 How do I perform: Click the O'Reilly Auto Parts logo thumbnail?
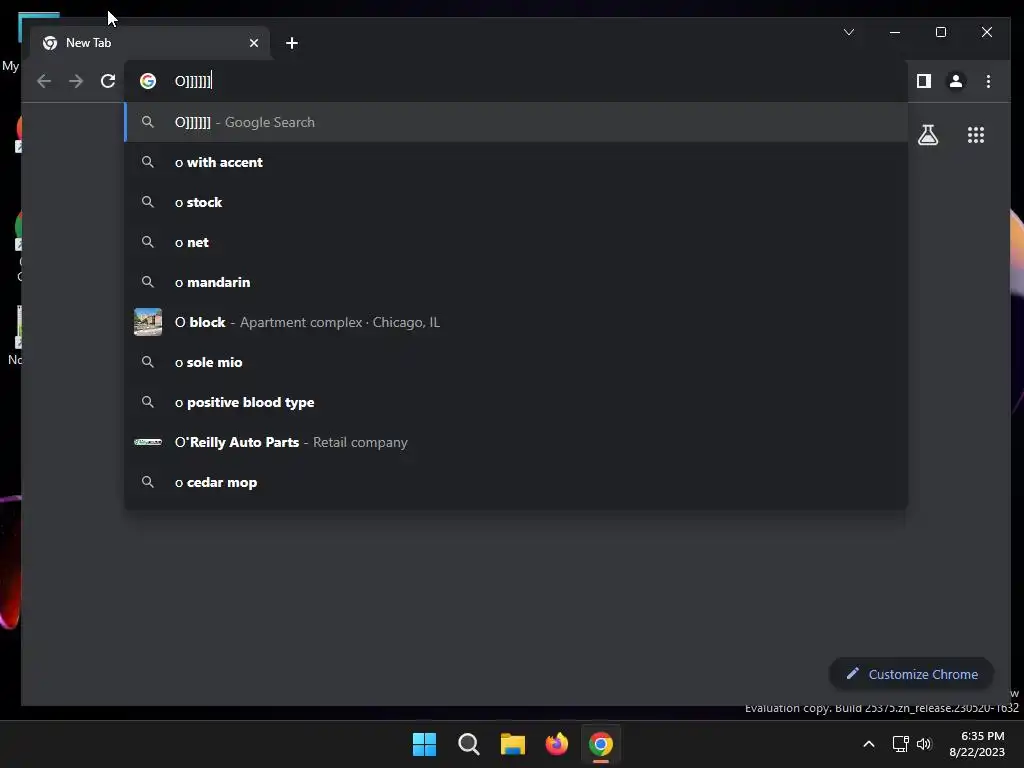coord(148,442)
